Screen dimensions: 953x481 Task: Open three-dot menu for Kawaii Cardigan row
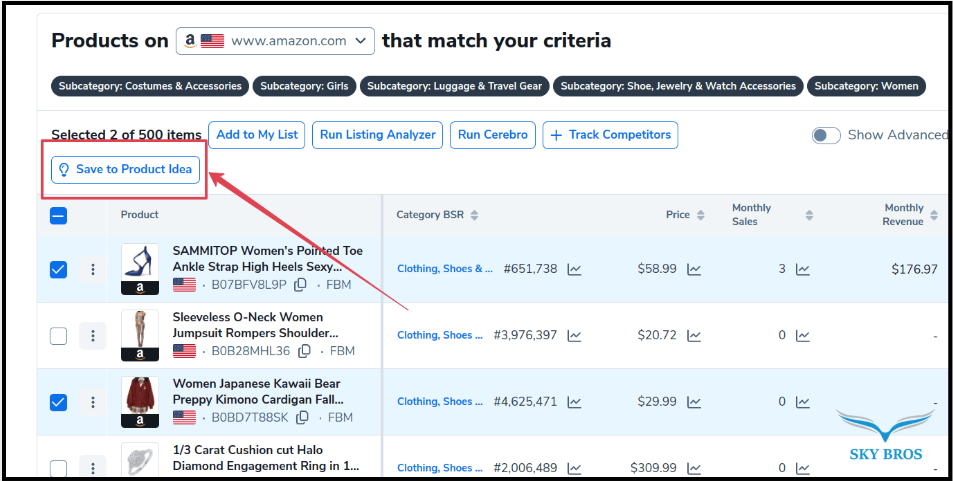pos(93,402)
